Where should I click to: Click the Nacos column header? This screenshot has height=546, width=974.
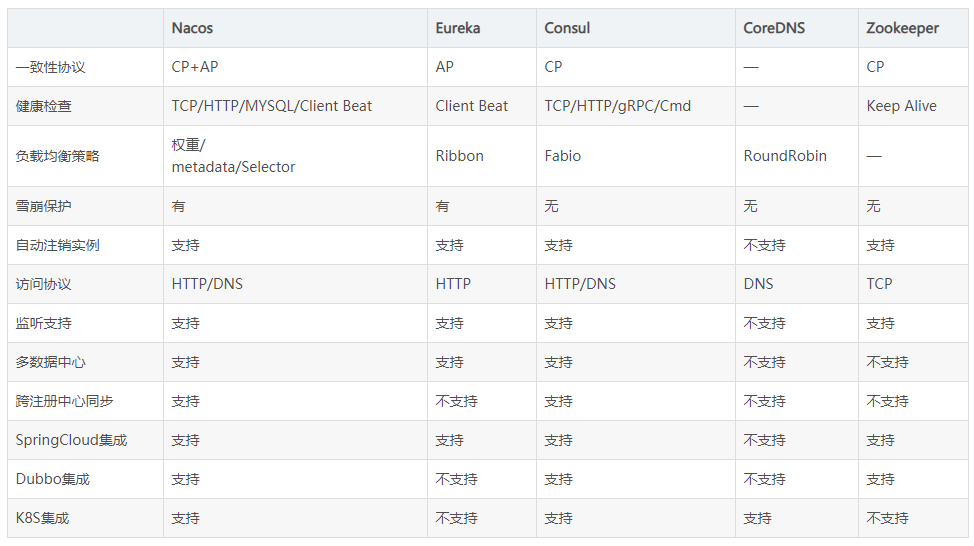point(192,28)
